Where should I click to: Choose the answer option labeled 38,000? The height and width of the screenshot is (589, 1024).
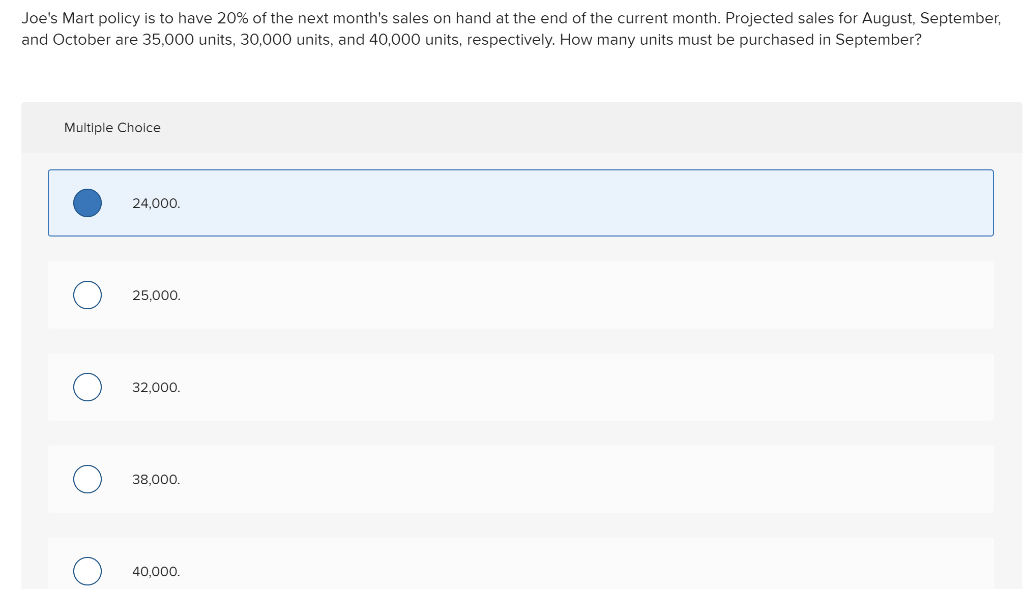pyautogui.click(x=156, y=479)
